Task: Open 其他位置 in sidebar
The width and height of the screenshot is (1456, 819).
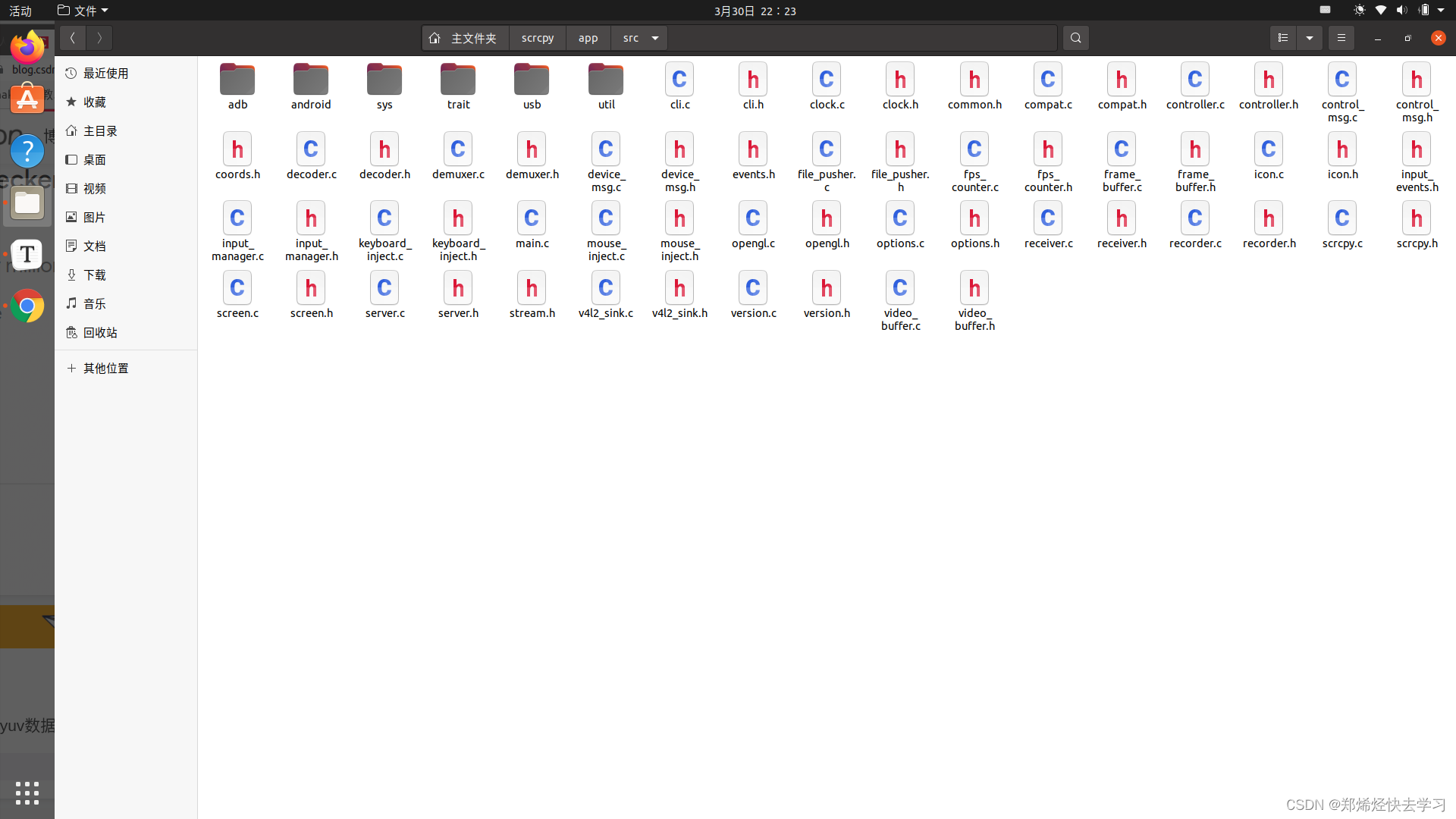Action: tap(126, 368)
